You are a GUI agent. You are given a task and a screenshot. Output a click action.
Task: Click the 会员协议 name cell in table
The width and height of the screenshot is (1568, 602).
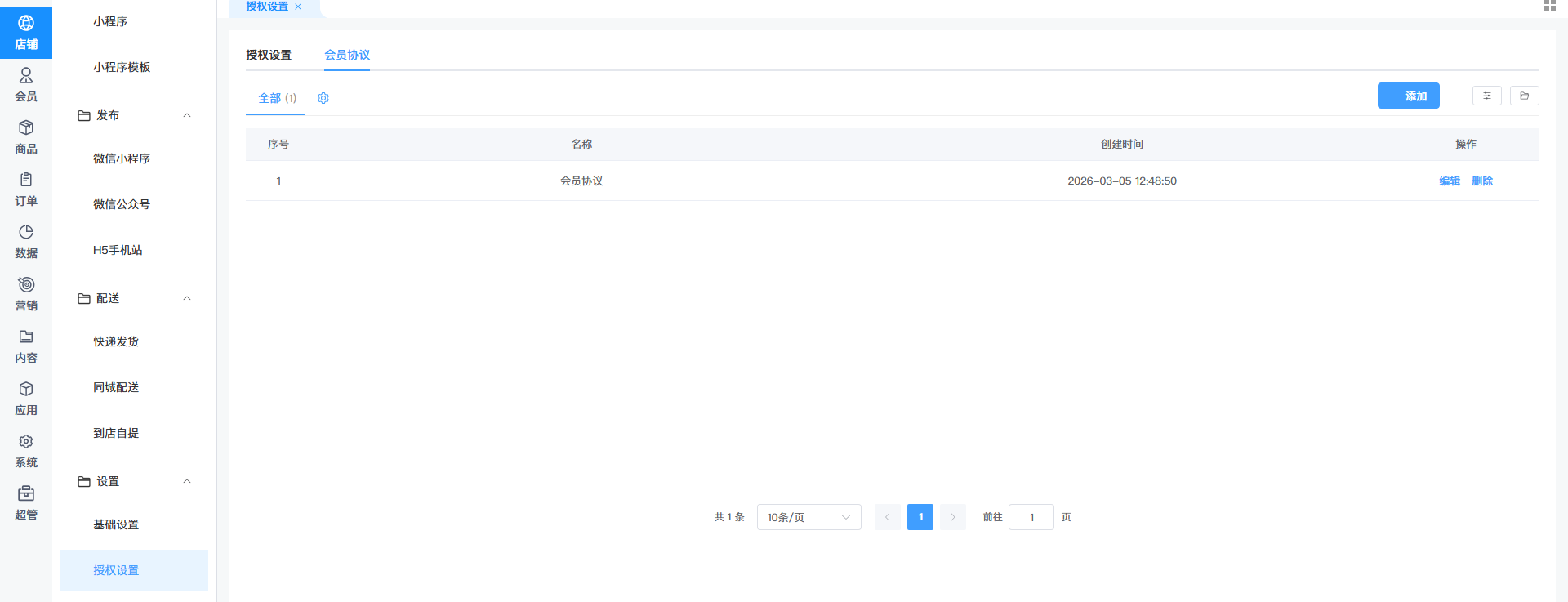[x=581, y=181]
